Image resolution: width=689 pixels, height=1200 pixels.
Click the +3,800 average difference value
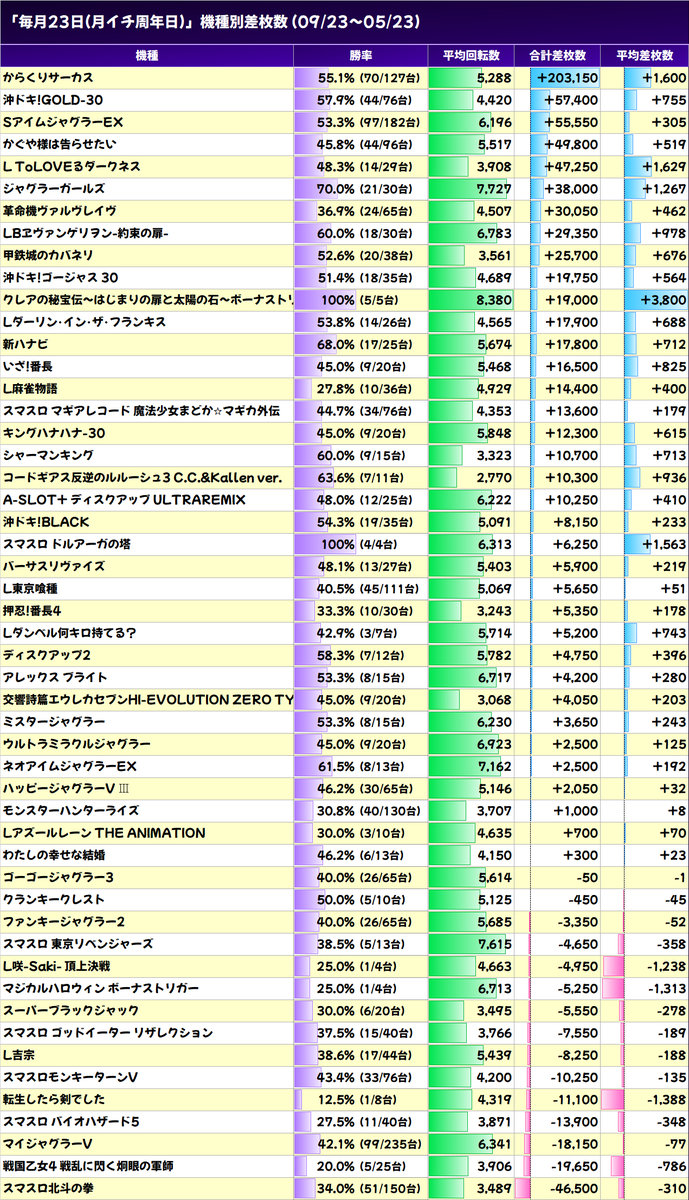(664, 299)
